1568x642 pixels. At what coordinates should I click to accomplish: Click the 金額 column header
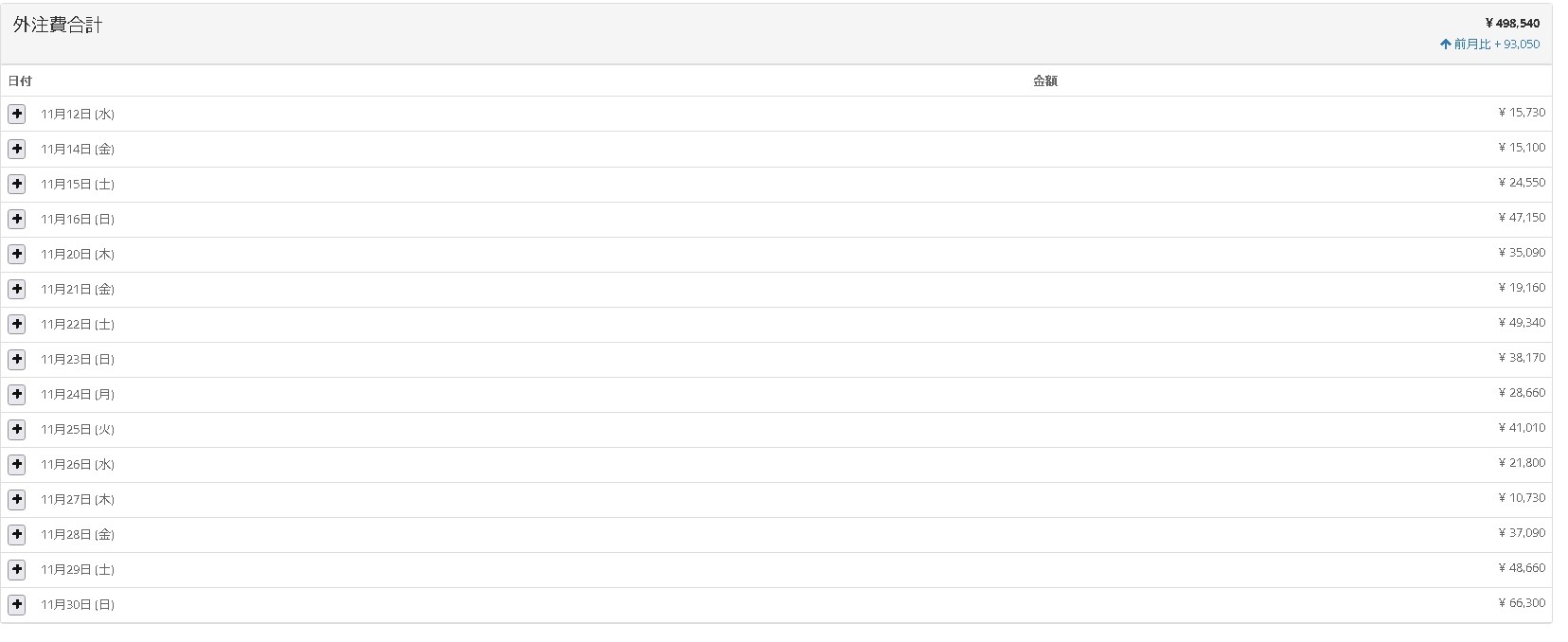point(1044,81)
